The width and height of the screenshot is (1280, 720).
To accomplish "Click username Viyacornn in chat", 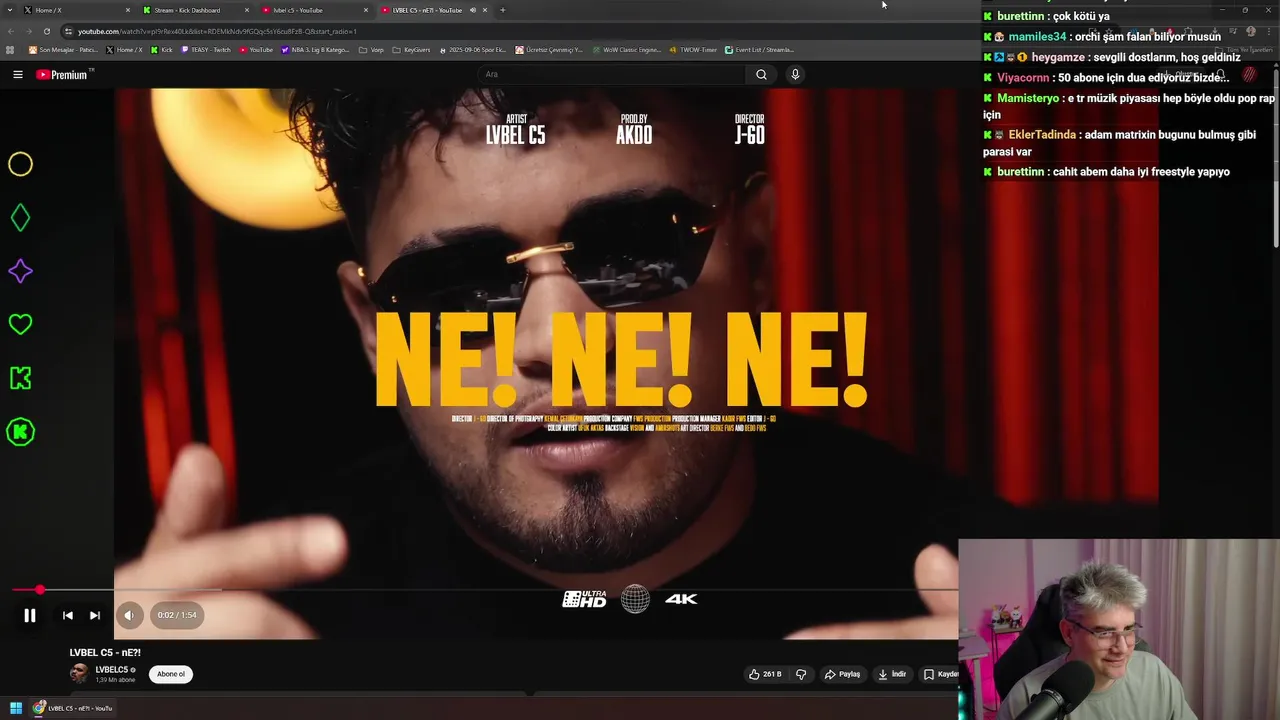I will point(1023,78).
